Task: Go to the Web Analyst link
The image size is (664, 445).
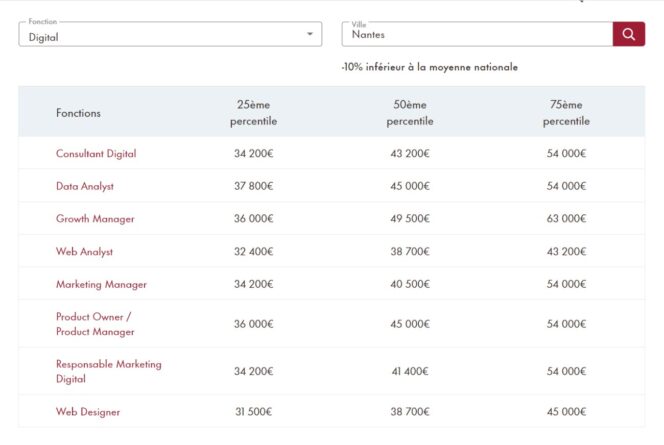Action: pyautogui.click(x=84, y=252)
